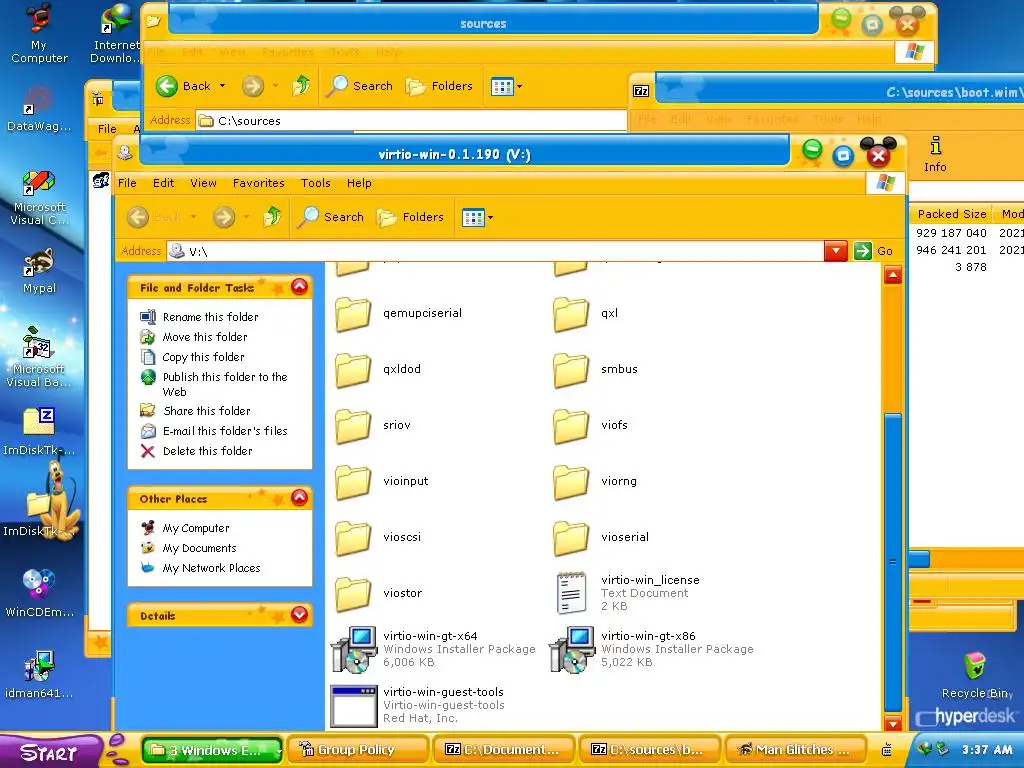1024x768 pixels.
Task: Click Up icon in sources window
Action: tap(301, 86)
